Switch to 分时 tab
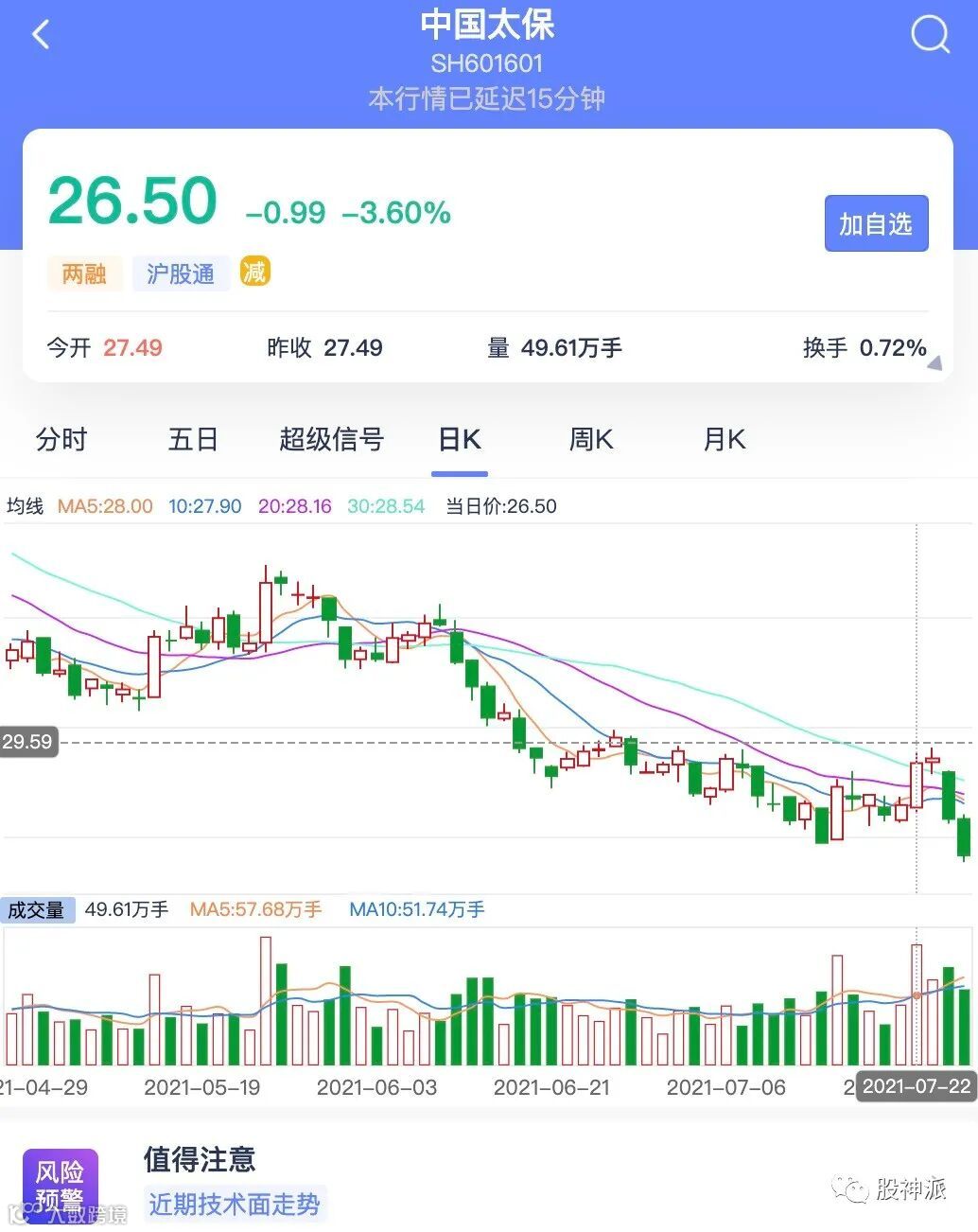 click(61, 439)
